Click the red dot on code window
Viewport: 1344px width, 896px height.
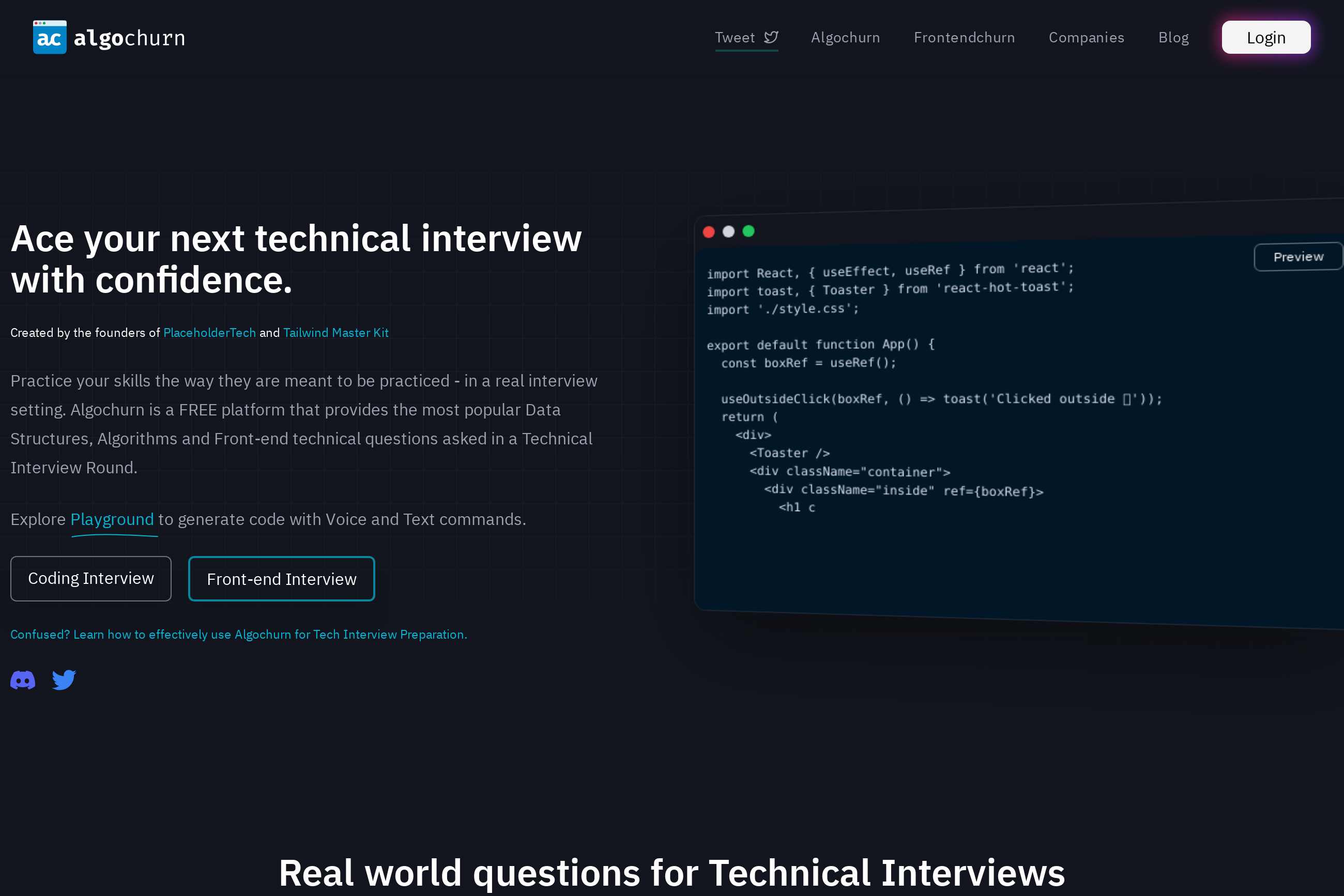[709, 231]
